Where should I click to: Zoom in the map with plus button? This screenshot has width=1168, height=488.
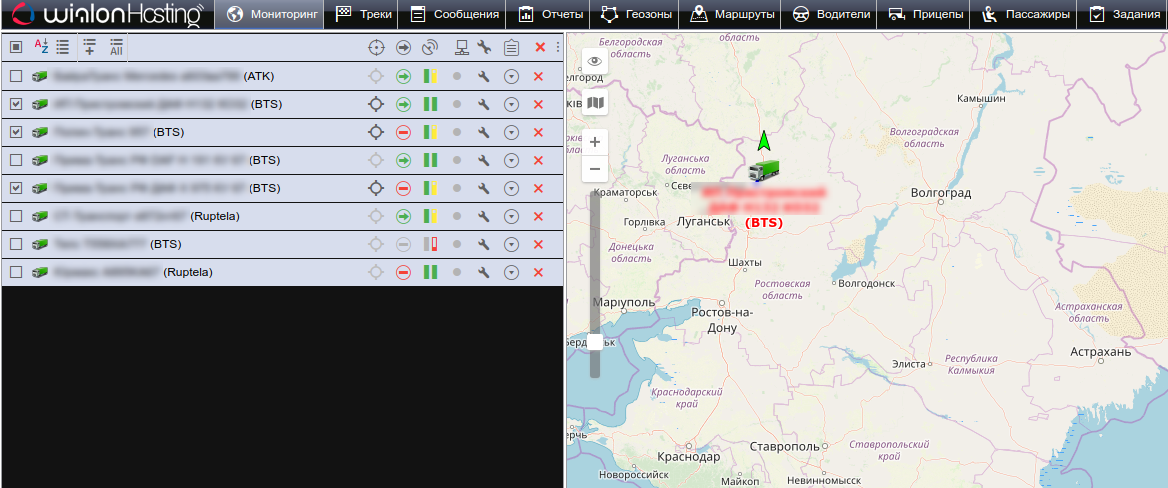pyautogui.click(x=595, y=142)
